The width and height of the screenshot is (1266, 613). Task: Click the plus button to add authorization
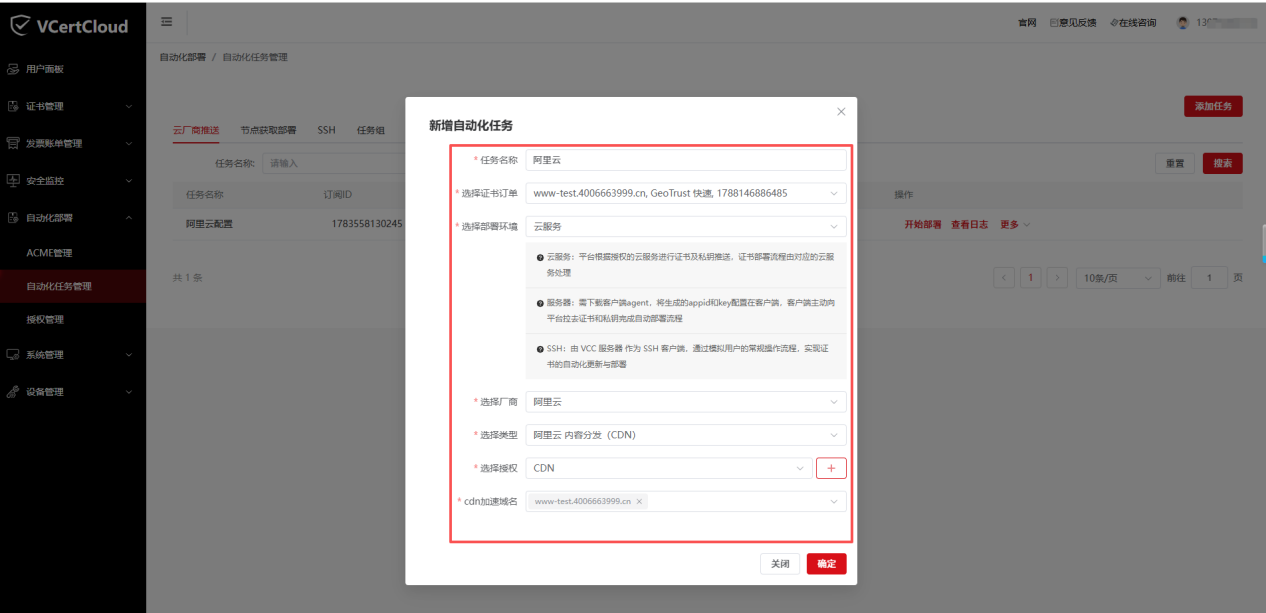point(831,468)
